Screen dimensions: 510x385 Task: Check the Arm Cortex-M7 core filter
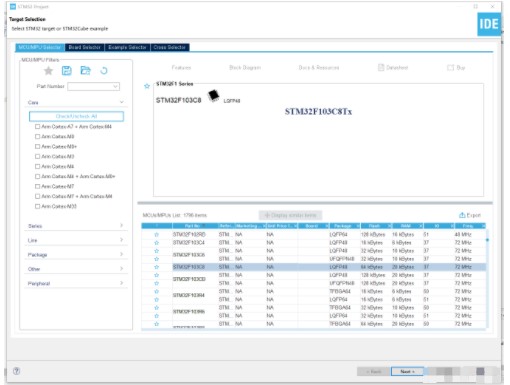coord(37,186)
